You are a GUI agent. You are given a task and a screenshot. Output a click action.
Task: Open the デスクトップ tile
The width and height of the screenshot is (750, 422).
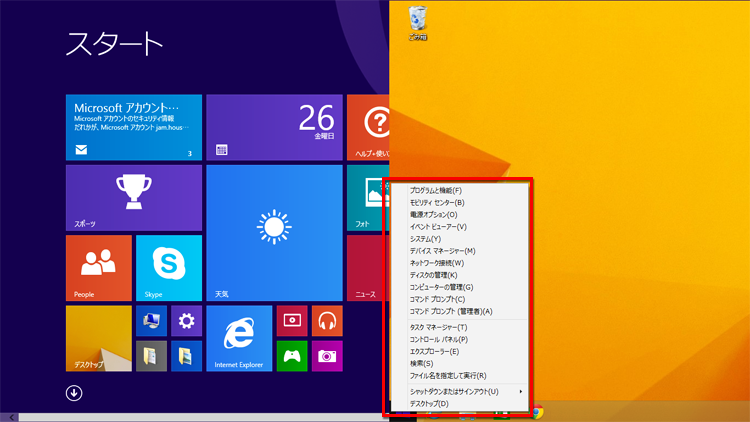(98, 338)
